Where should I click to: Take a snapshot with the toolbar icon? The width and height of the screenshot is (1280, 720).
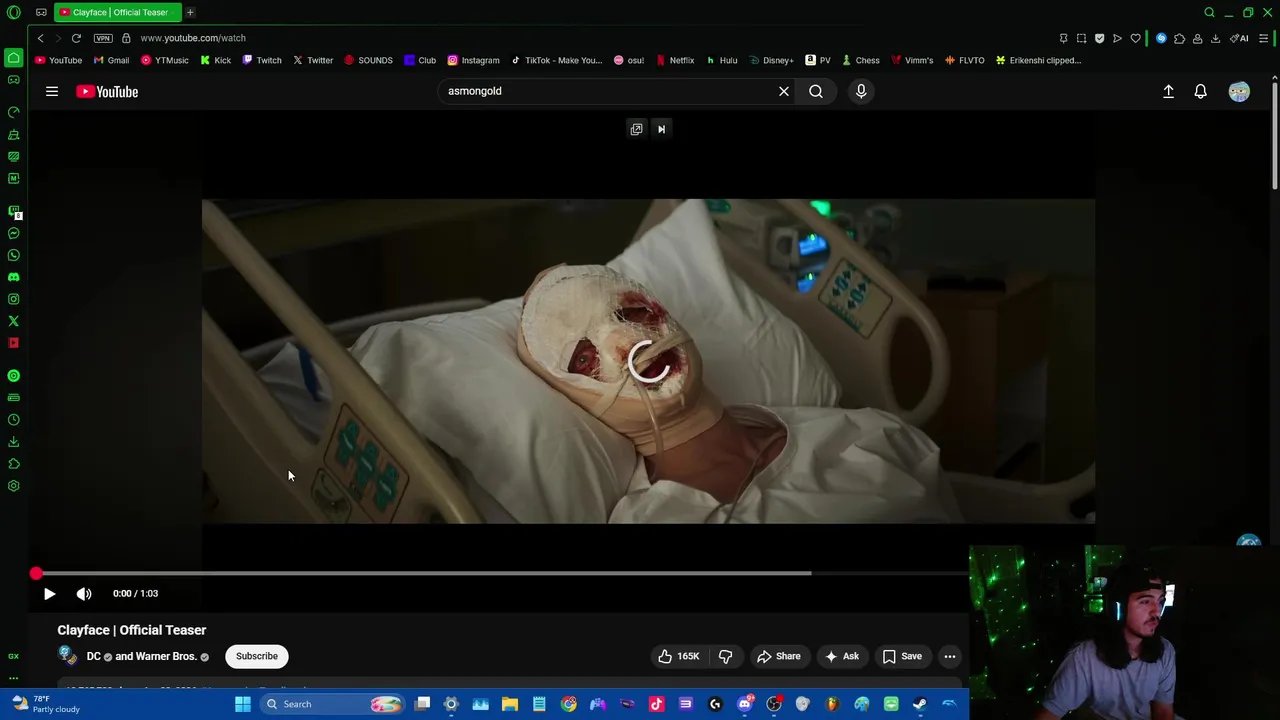1081,38
